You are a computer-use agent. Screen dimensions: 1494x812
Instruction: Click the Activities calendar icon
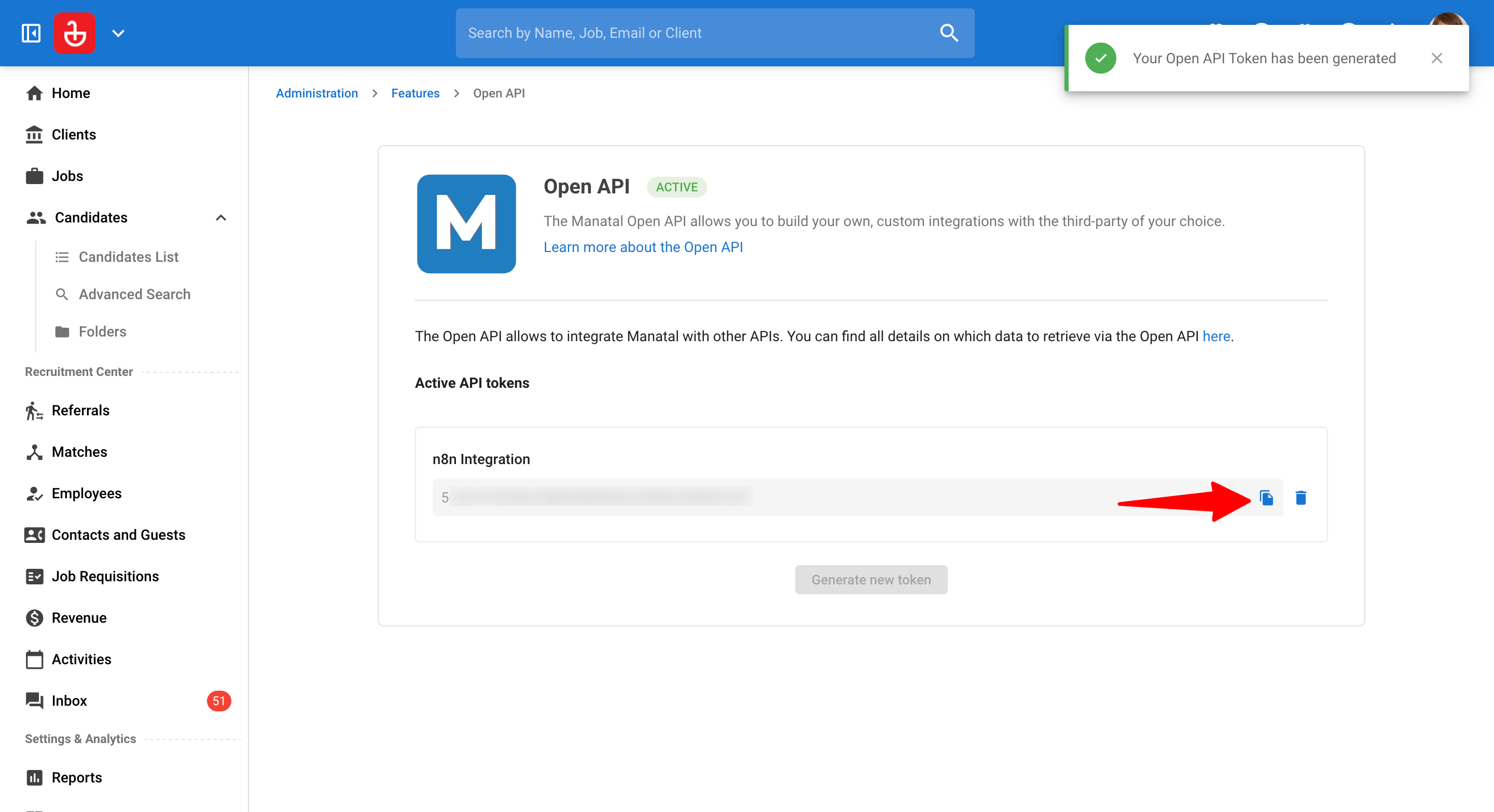pyautogui.click(x=34, y=660)
